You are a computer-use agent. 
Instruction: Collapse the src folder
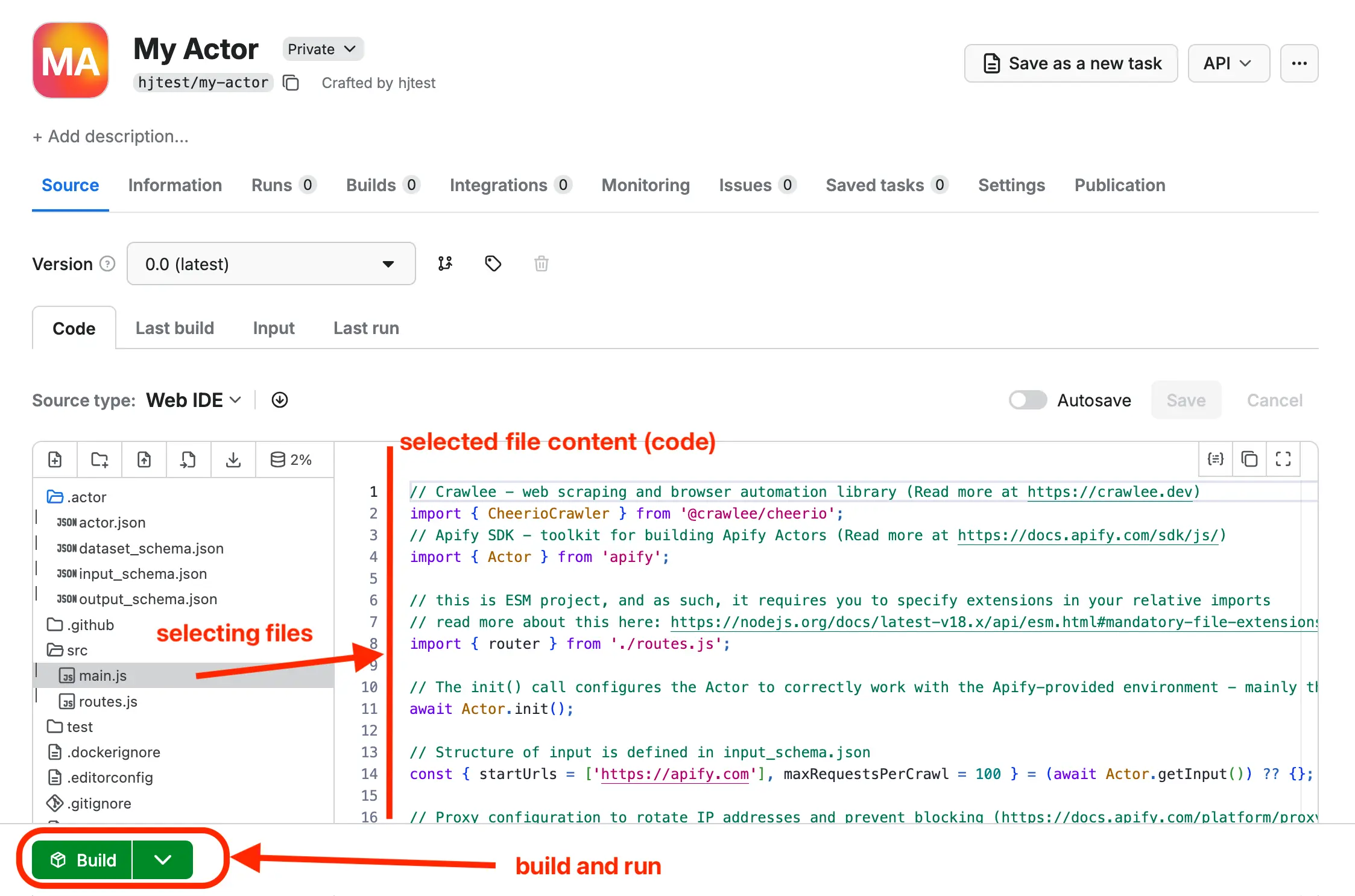(x=67, y=650)
